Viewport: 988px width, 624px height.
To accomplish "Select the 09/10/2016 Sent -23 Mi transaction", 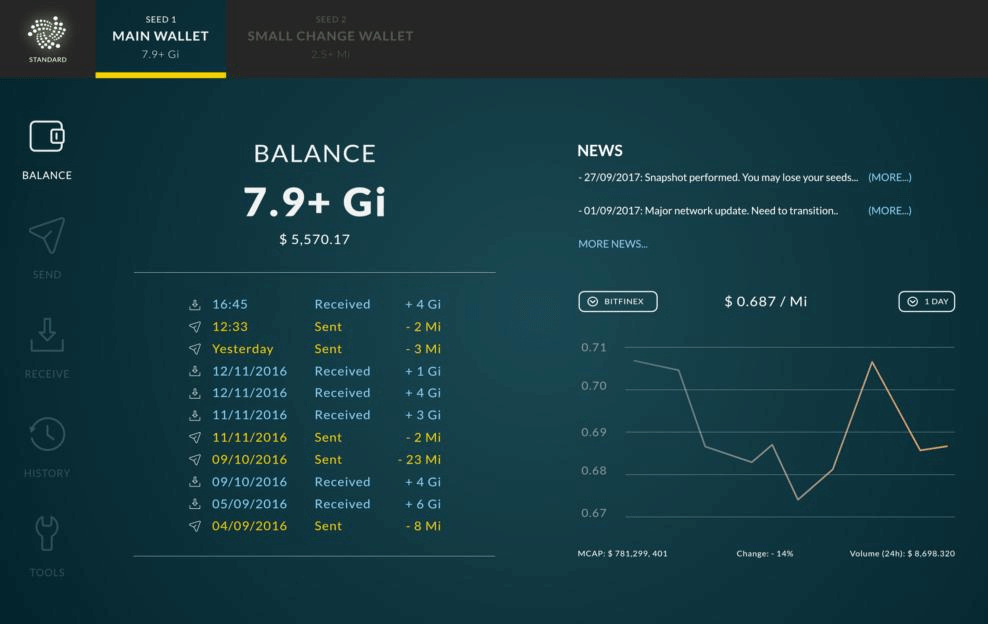I will click(315, 460).
